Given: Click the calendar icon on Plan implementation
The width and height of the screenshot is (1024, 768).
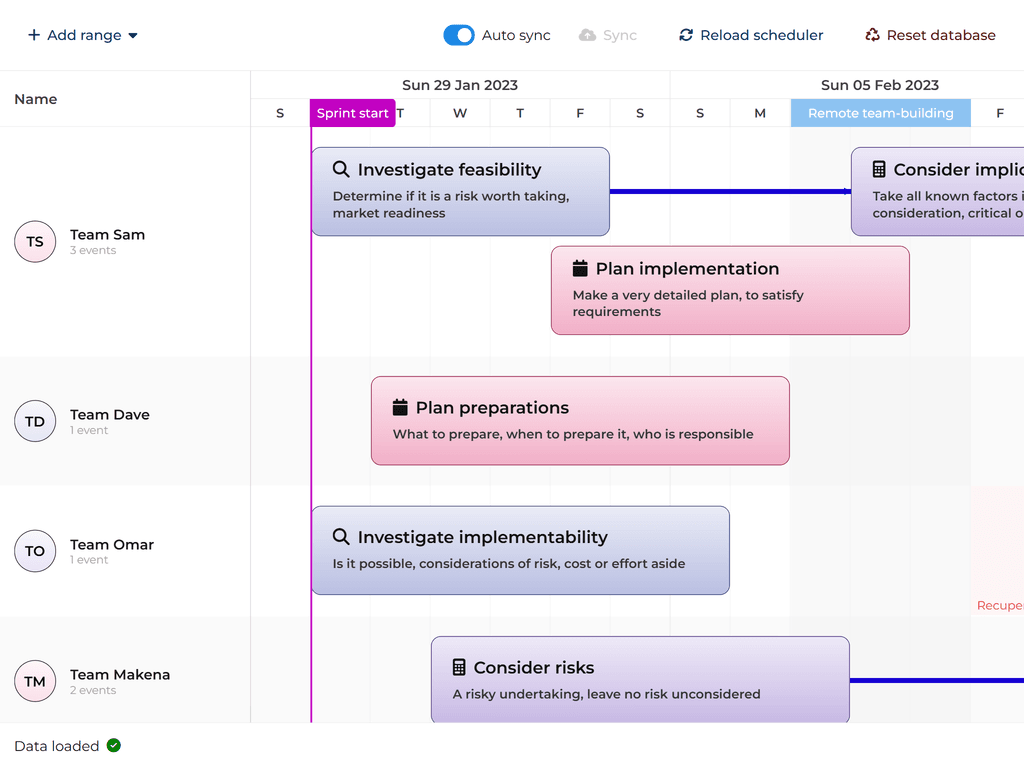Looking at the screenshot, I should 580,269.
